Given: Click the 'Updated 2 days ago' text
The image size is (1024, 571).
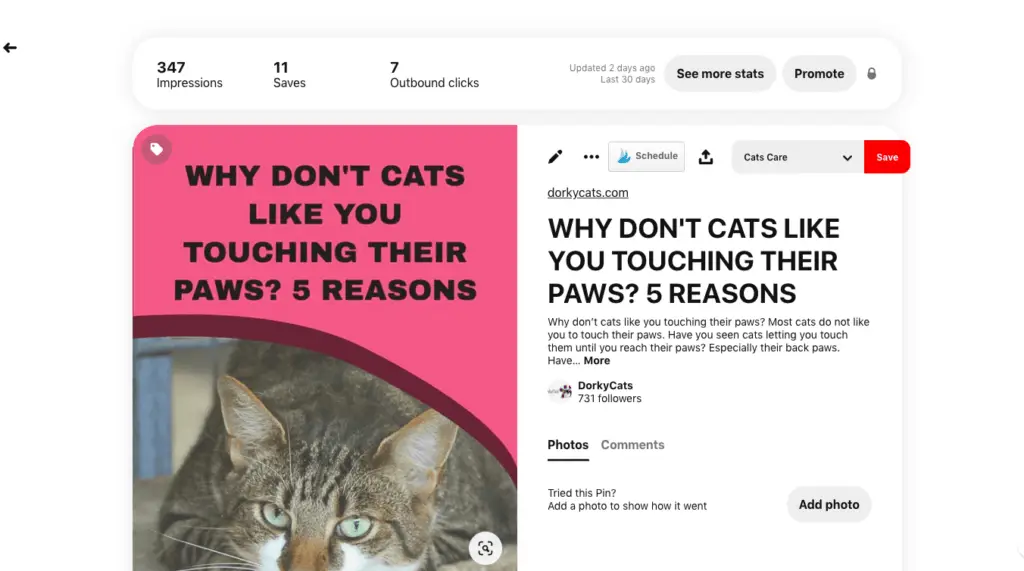Looking at the screenshot, I should (612, 68).
